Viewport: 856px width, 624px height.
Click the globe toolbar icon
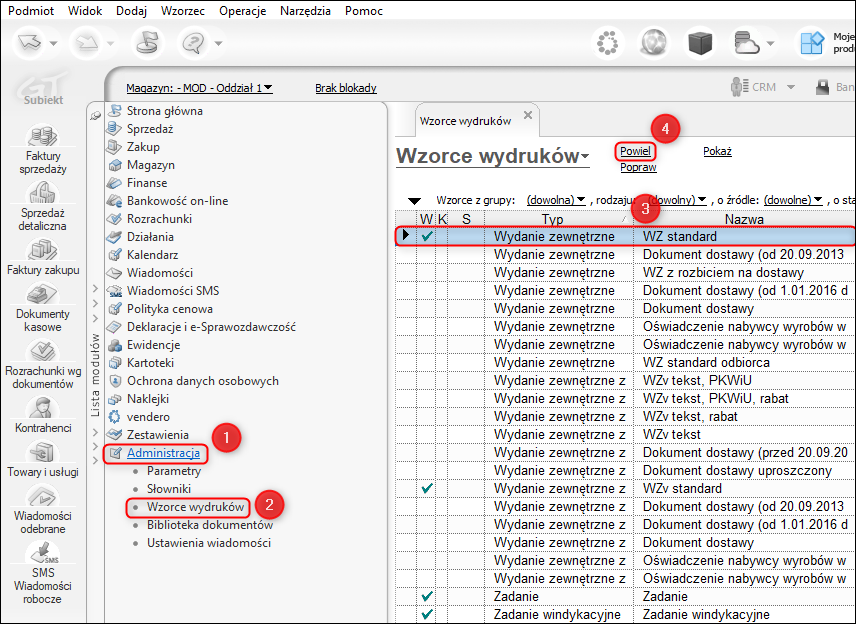pos(653,43)
